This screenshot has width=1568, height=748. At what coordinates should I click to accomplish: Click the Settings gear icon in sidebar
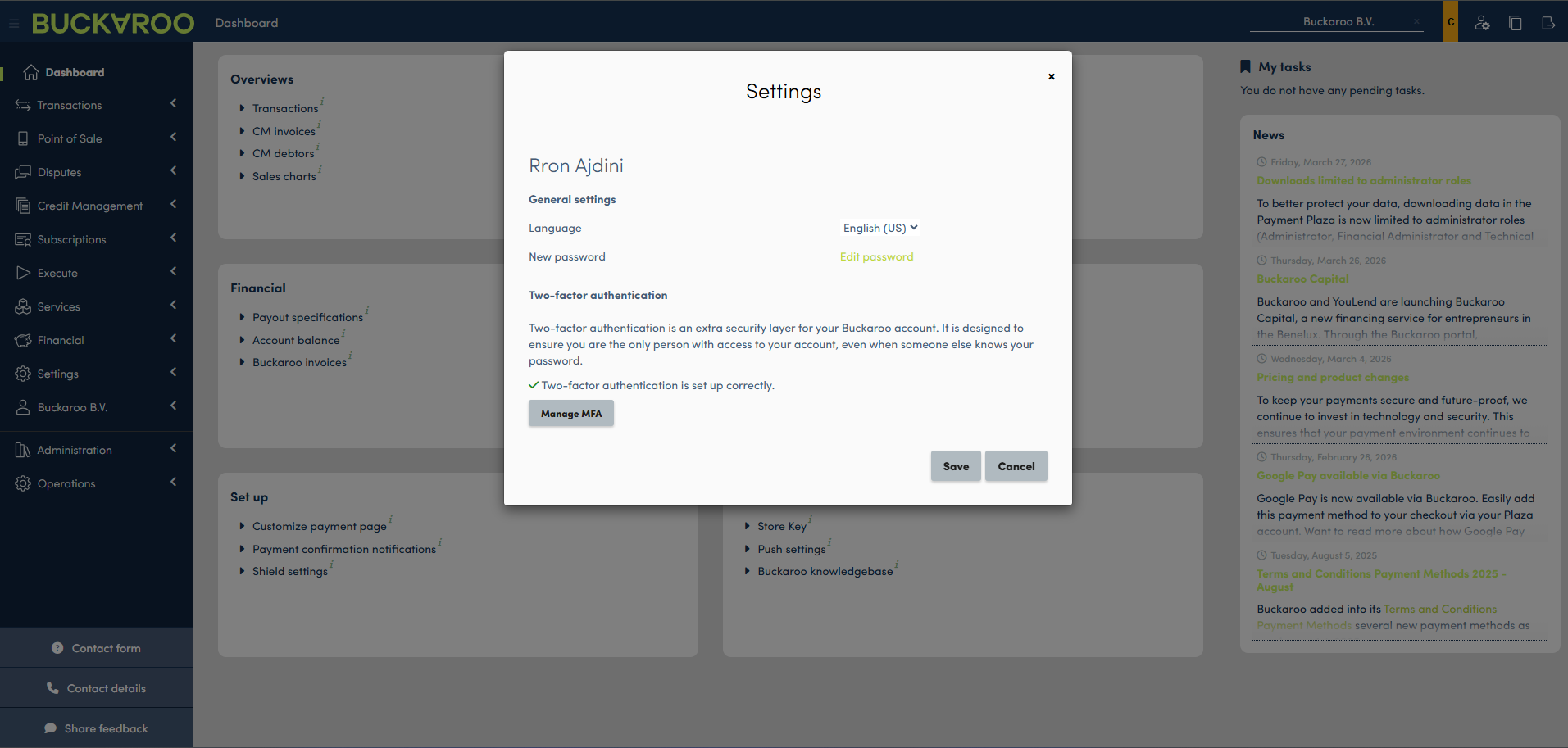[23, 374]
